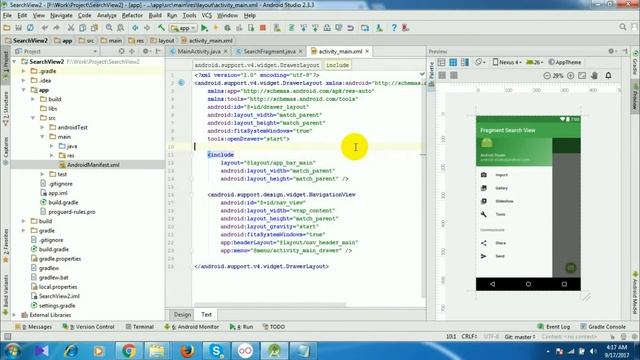640x360 pixels.
Task: Collapse the app module folder
Action: pos(24,90)
